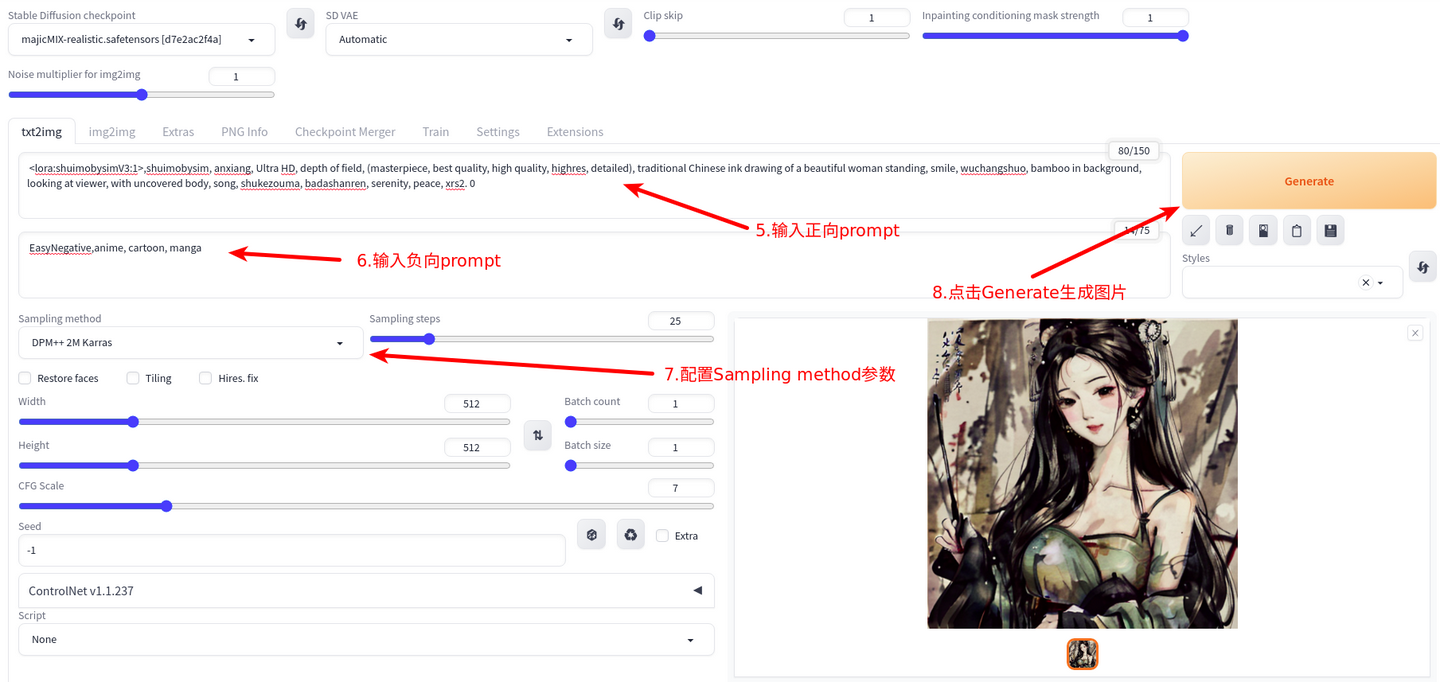Enable the Hires. fix checkbox
The height and width of the screenshot is (682, 1440).
pos(206,378)
